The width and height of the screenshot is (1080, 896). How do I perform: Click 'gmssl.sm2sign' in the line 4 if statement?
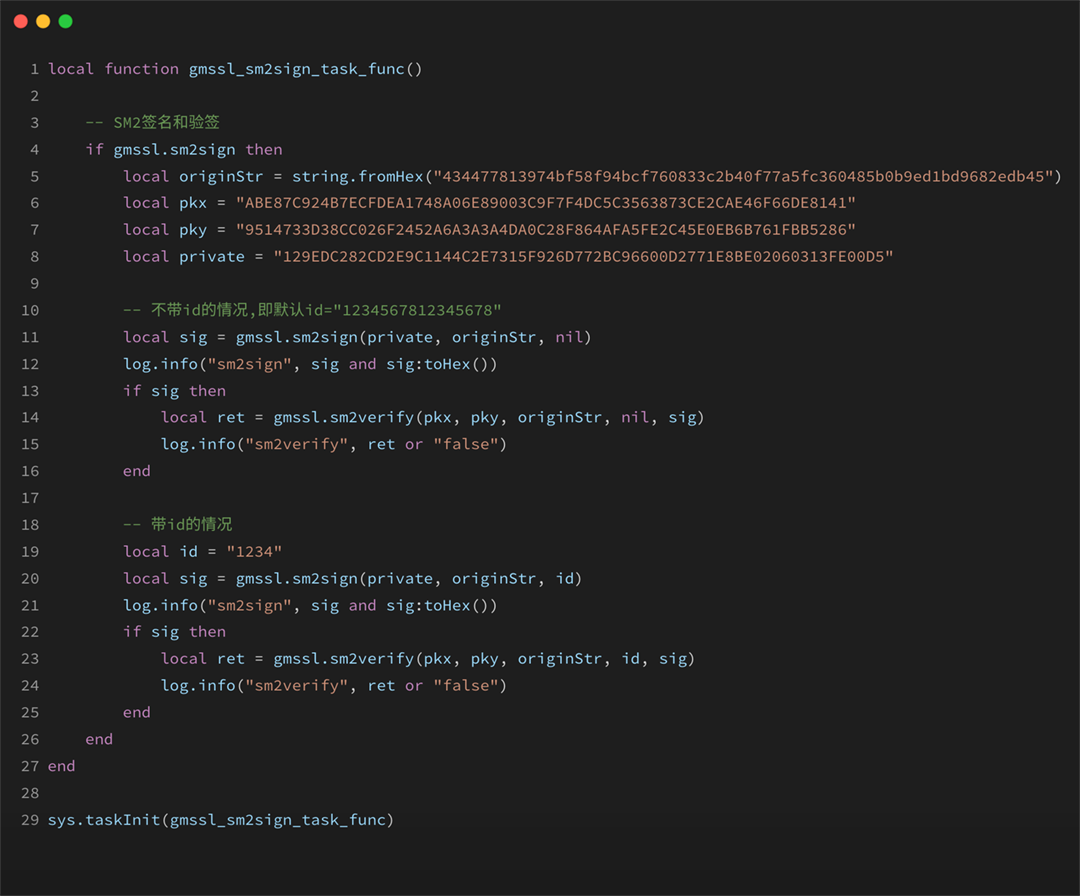point(174,149)
